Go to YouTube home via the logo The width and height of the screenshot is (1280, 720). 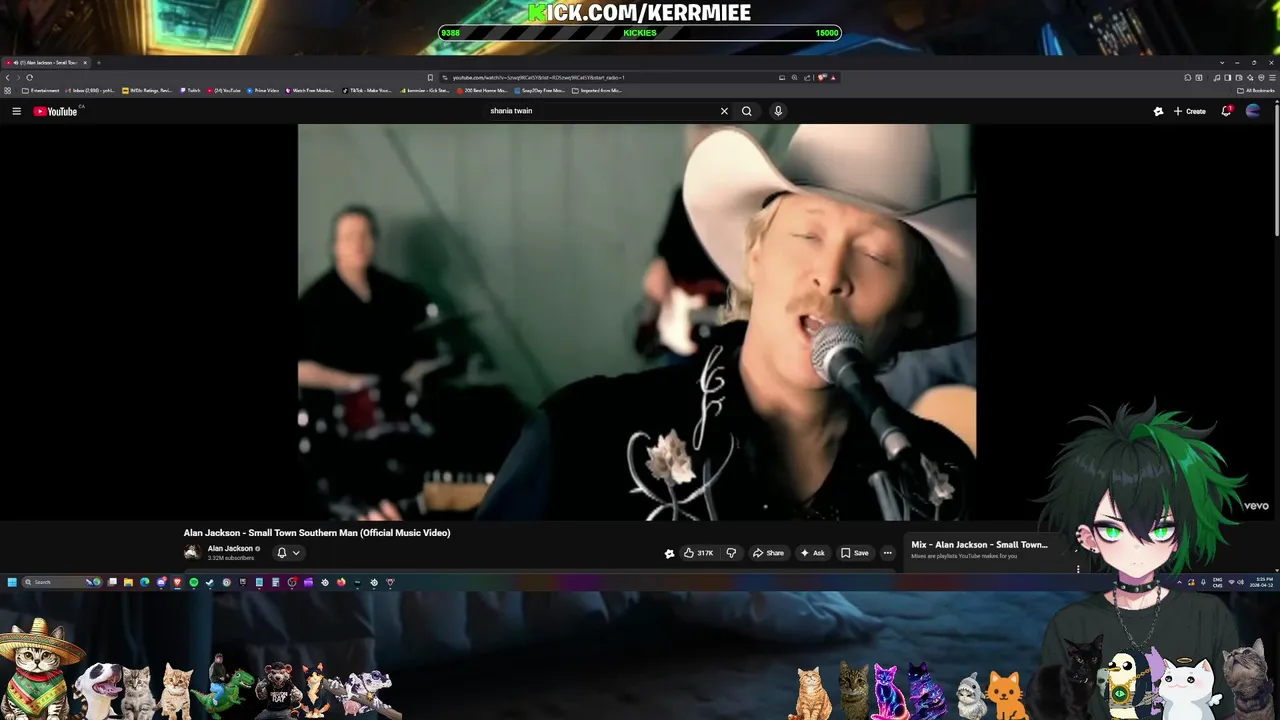(x=56, y=111)
